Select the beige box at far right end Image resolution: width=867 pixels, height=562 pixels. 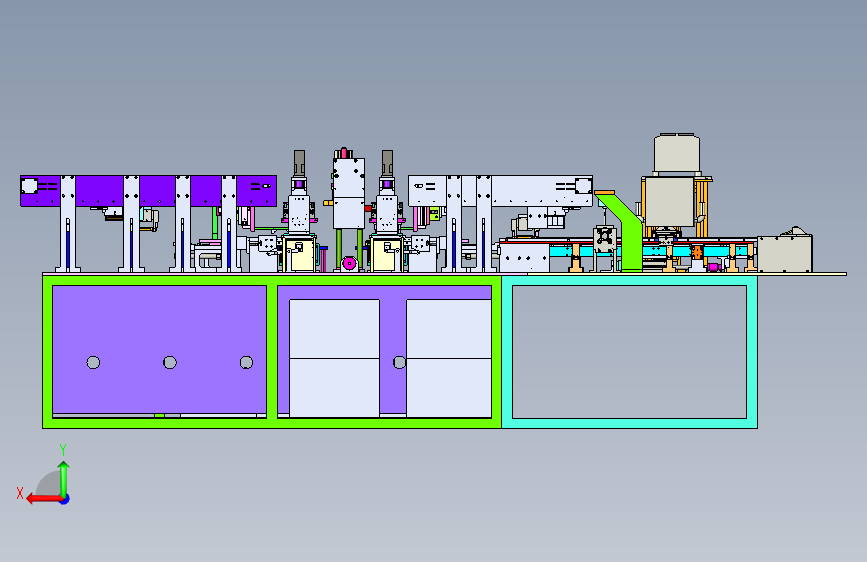pyautogui.click(x=785, y=252)
